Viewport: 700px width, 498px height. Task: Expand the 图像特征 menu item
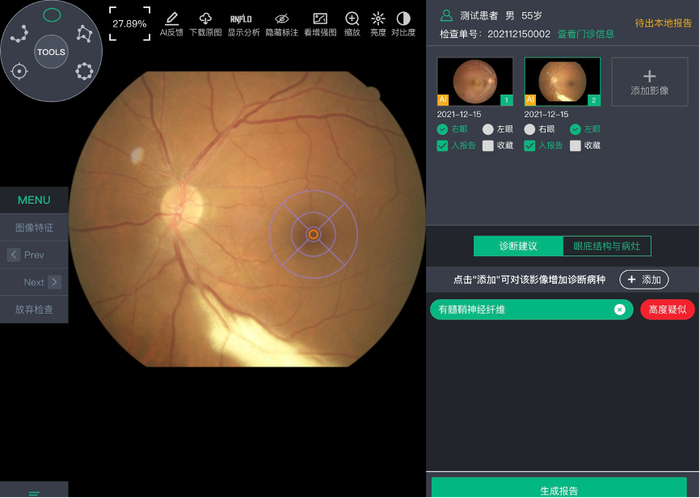point(34,228)
